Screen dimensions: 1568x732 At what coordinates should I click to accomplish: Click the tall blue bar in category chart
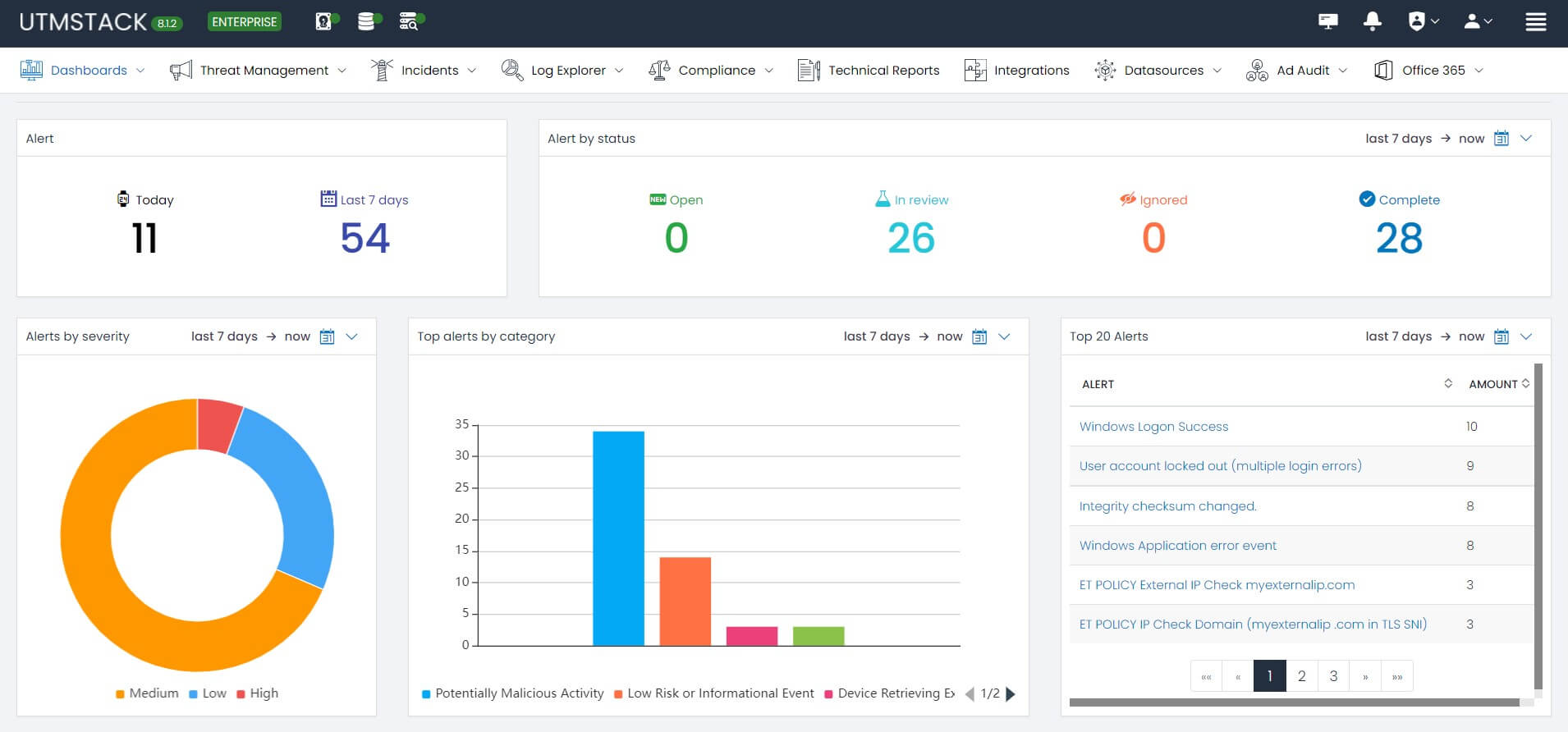coord(618,538)
